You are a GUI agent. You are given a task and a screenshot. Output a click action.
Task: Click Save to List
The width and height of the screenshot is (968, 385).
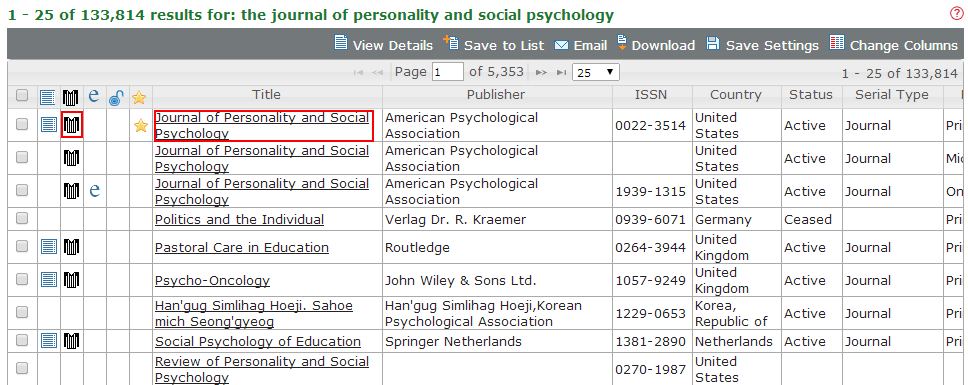494,44
